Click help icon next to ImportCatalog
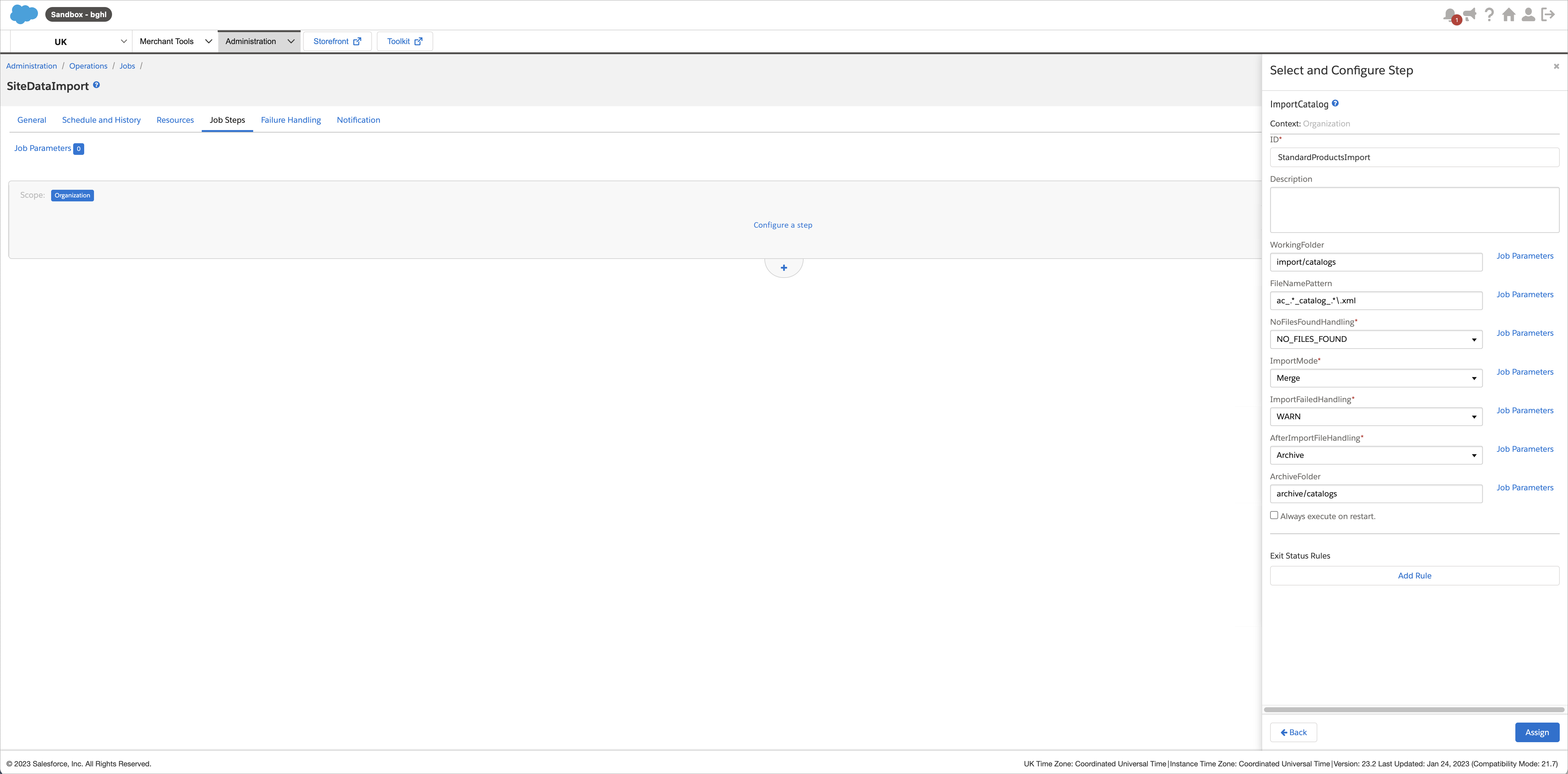This screenshot has height=774, width=1568. [x=1335, y=103]
